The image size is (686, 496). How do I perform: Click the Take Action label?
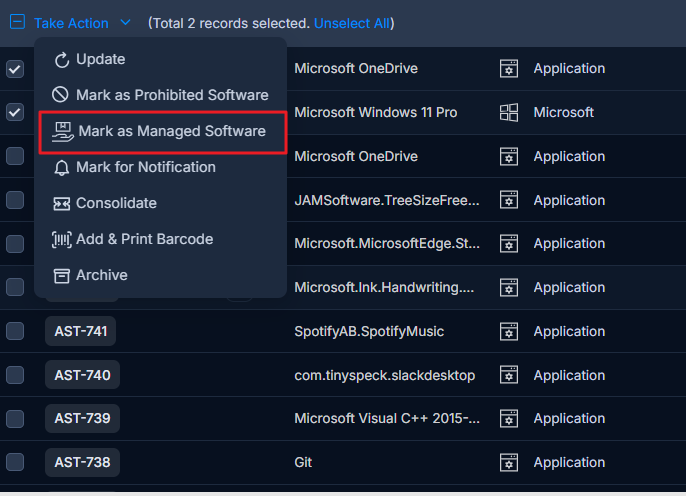point(71,23)
